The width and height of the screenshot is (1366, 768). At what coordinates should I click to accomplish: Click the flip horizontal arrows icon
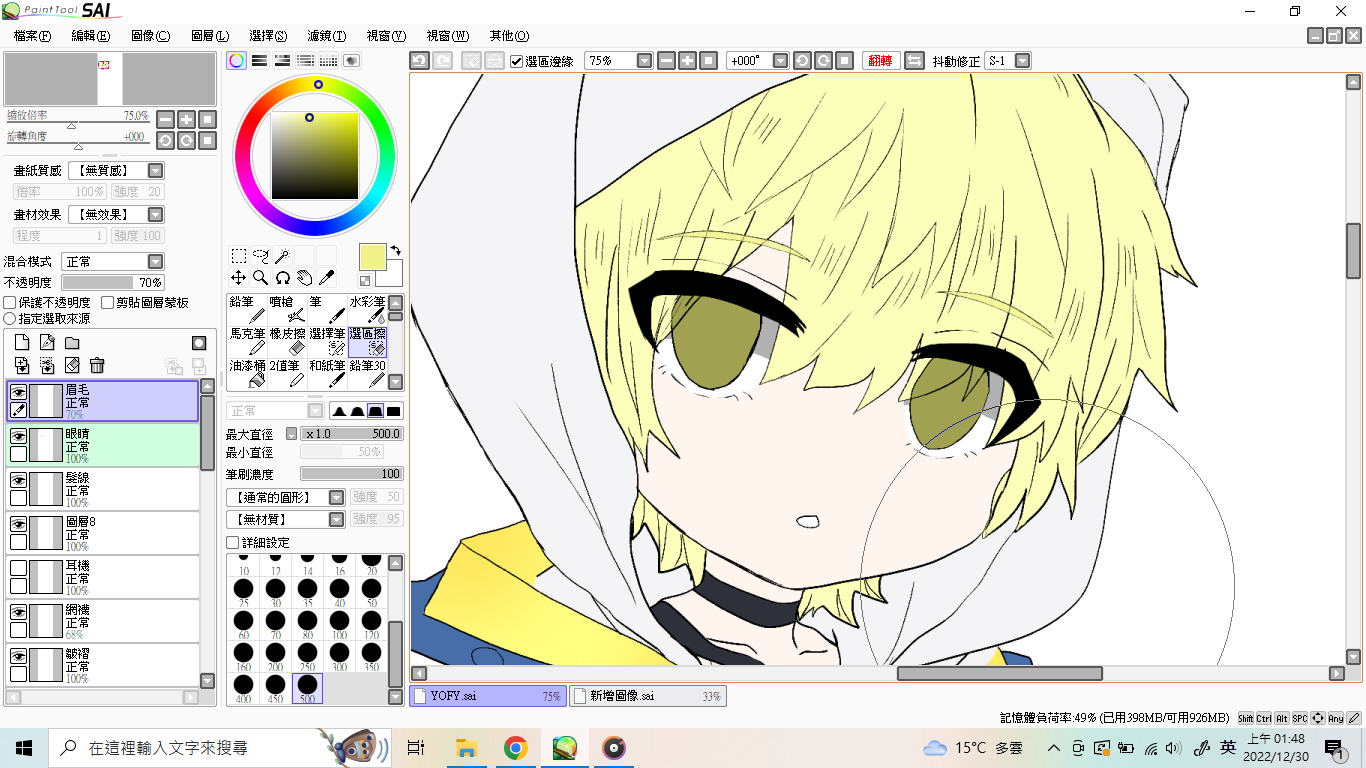coord(914,61)
